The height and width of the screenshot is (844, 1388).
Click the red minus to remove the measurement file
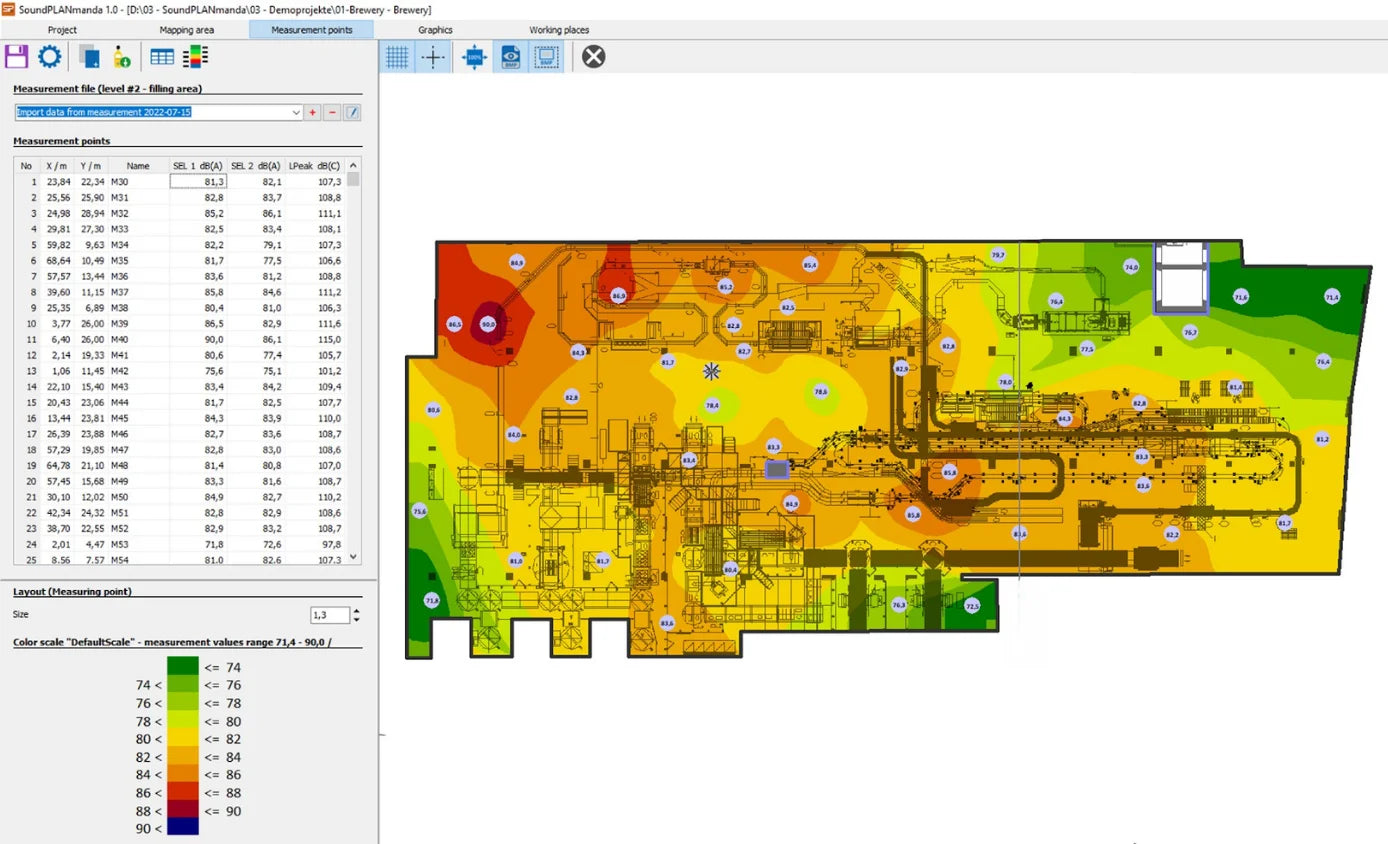tap(332, 112)
